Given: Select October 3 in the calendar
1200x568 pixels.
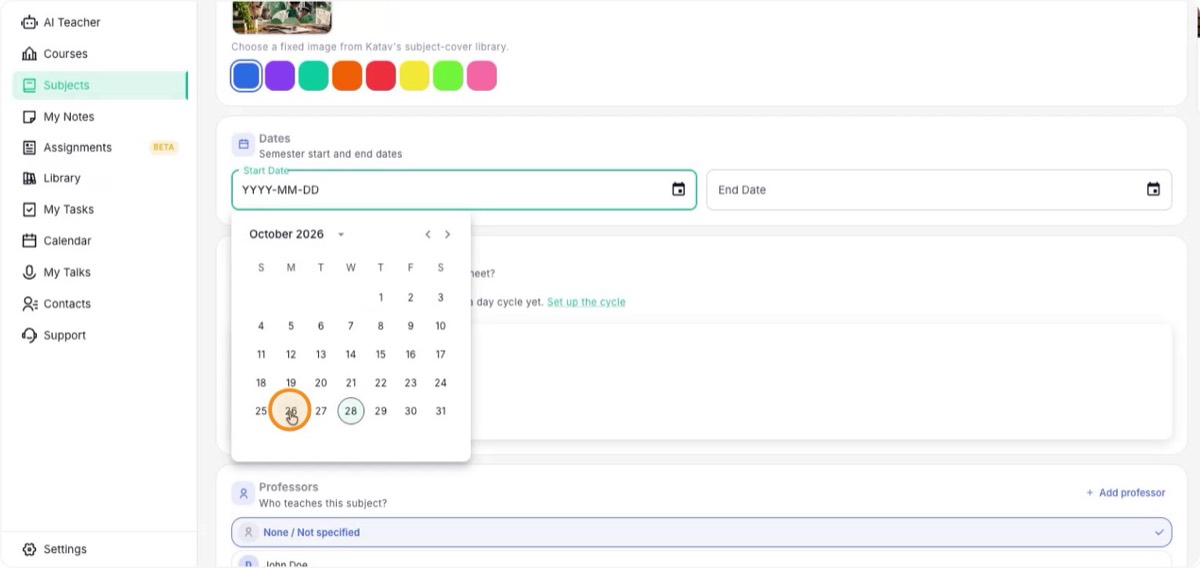Looking at the screenshot, I should pyautogui.click(x=440, y=297).
